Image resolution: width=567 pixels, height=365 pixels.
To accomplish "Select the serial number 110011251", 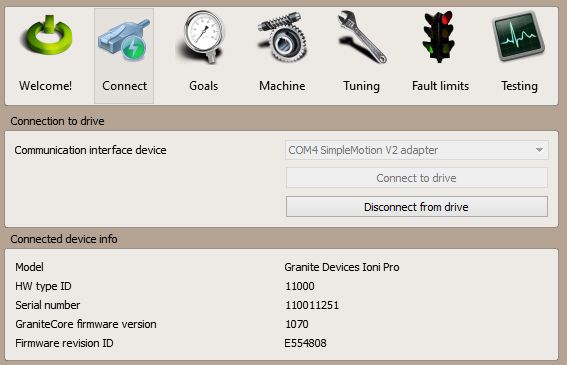I will click(312, 305).
